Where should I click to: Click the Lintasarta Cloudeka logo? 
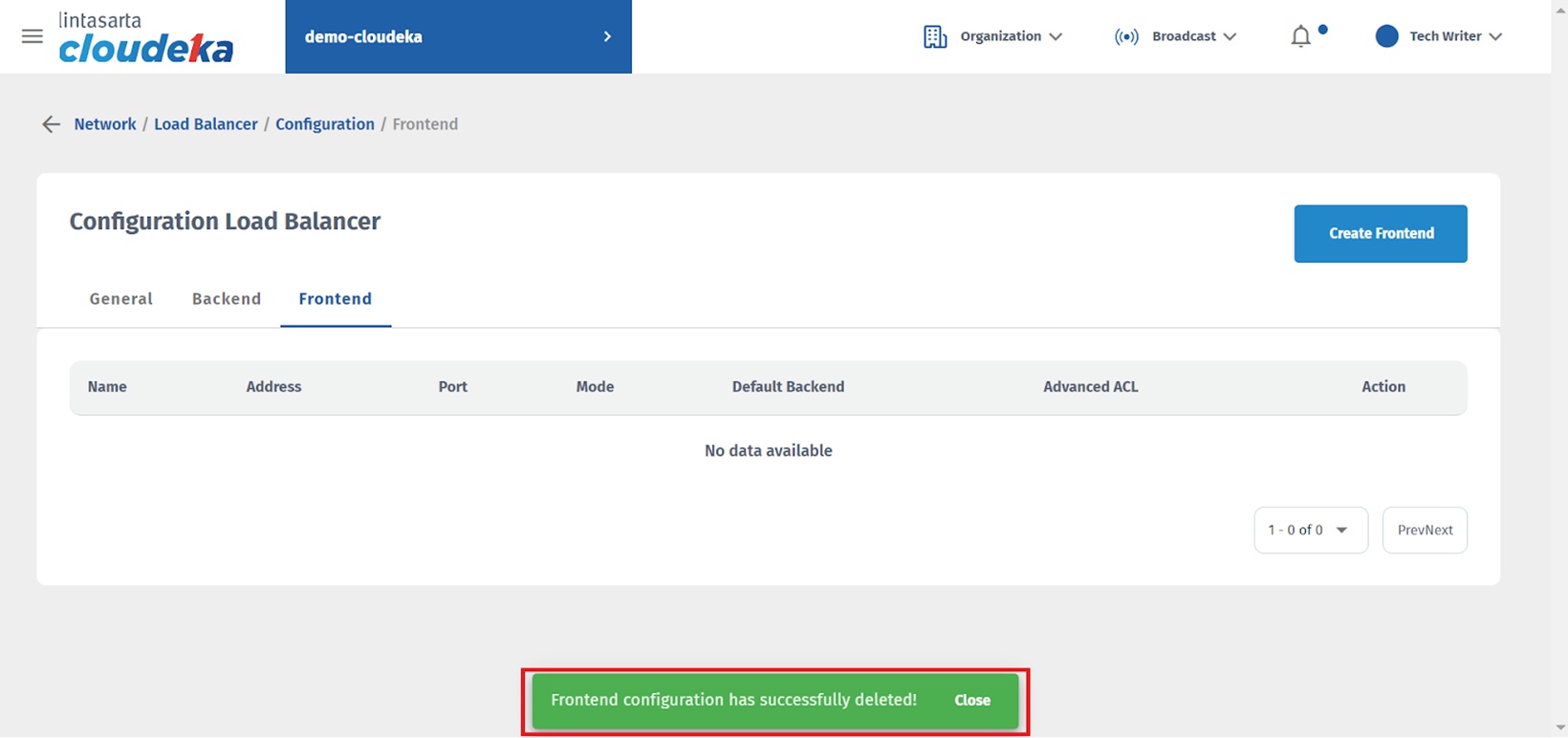pyautogui.click(x=145, y=38)
